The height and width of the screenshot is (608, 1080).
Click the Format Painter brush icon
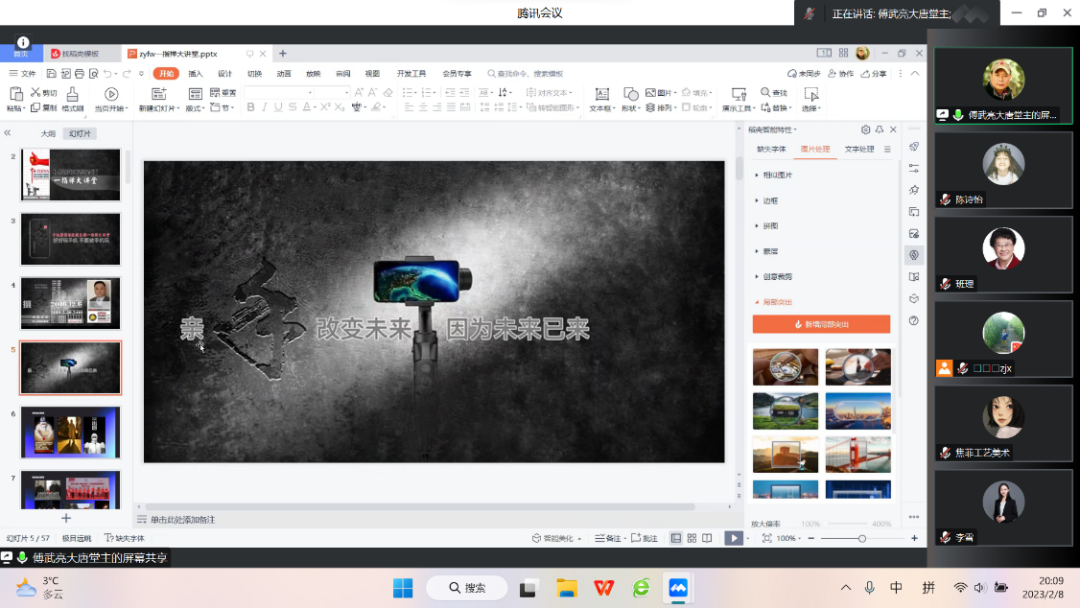tap(72, 94)
